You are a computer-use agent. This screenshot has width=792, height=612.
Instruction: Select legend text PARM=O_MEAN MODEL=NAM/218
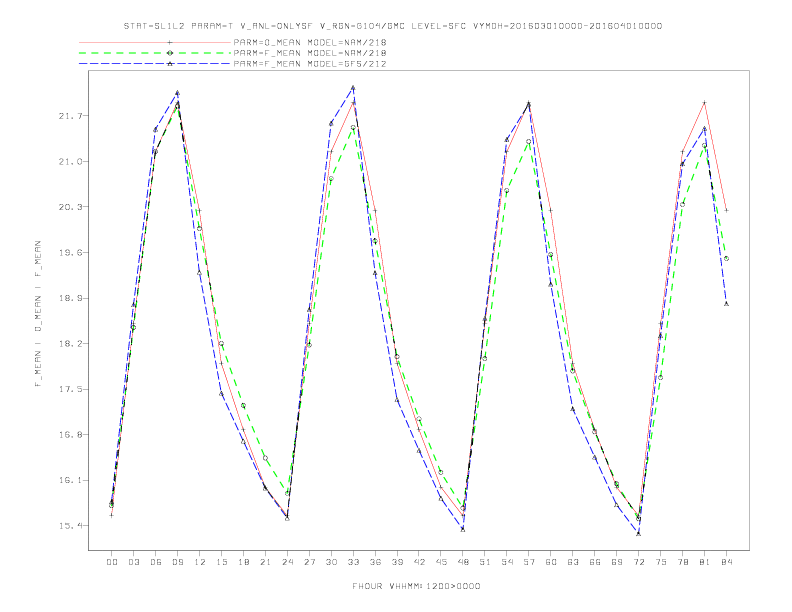(310, 42)
